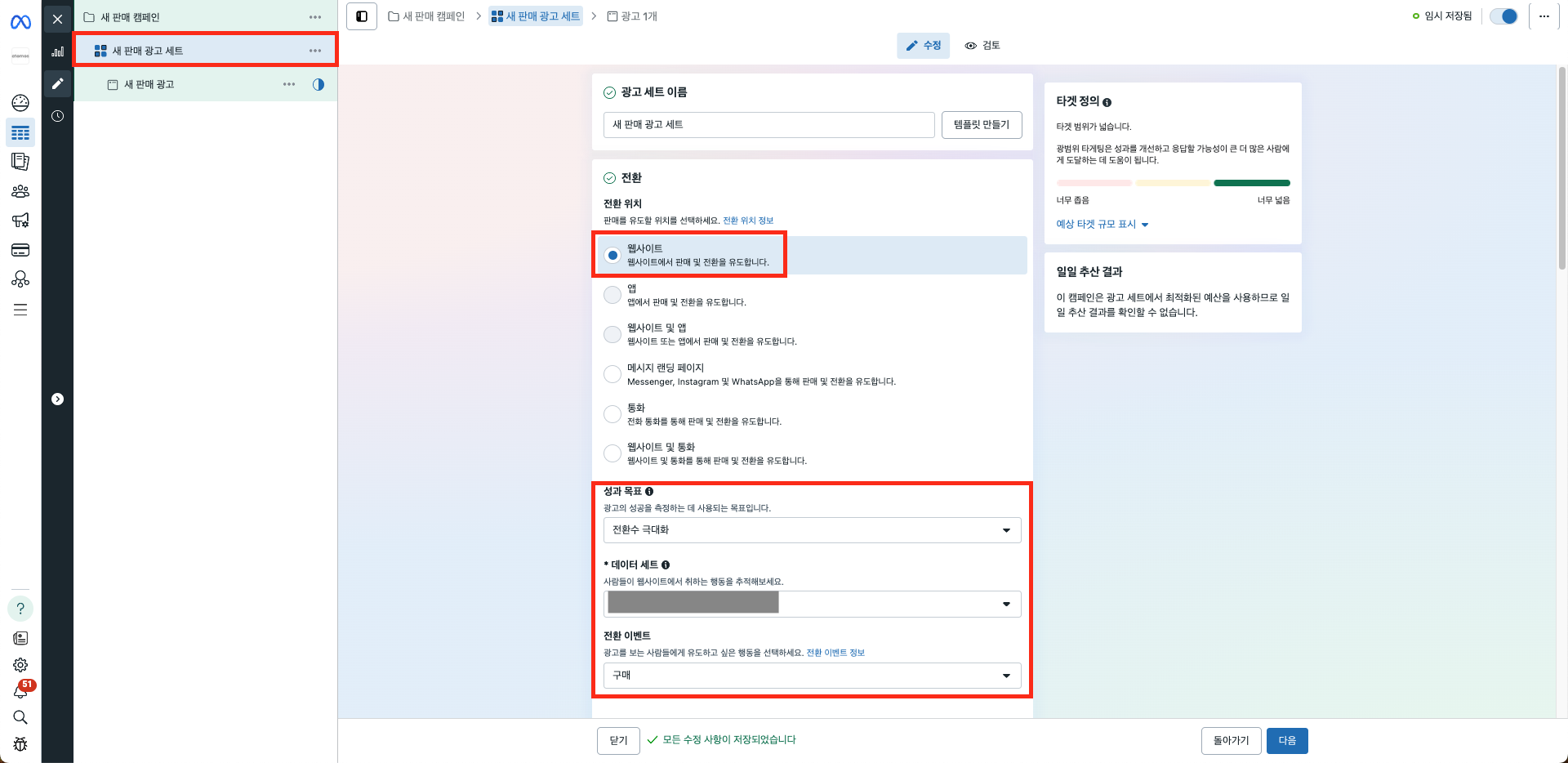Click the ad set name input field

click(x=768, y=125)
